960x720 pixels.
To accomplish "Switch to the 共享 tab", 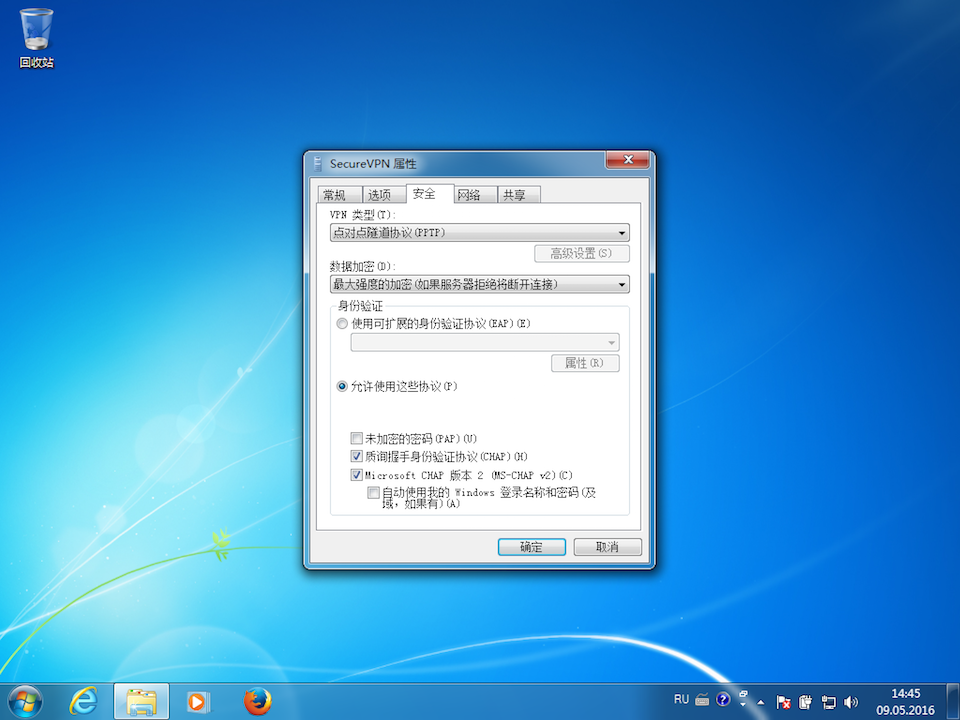I will pos(519,195).
